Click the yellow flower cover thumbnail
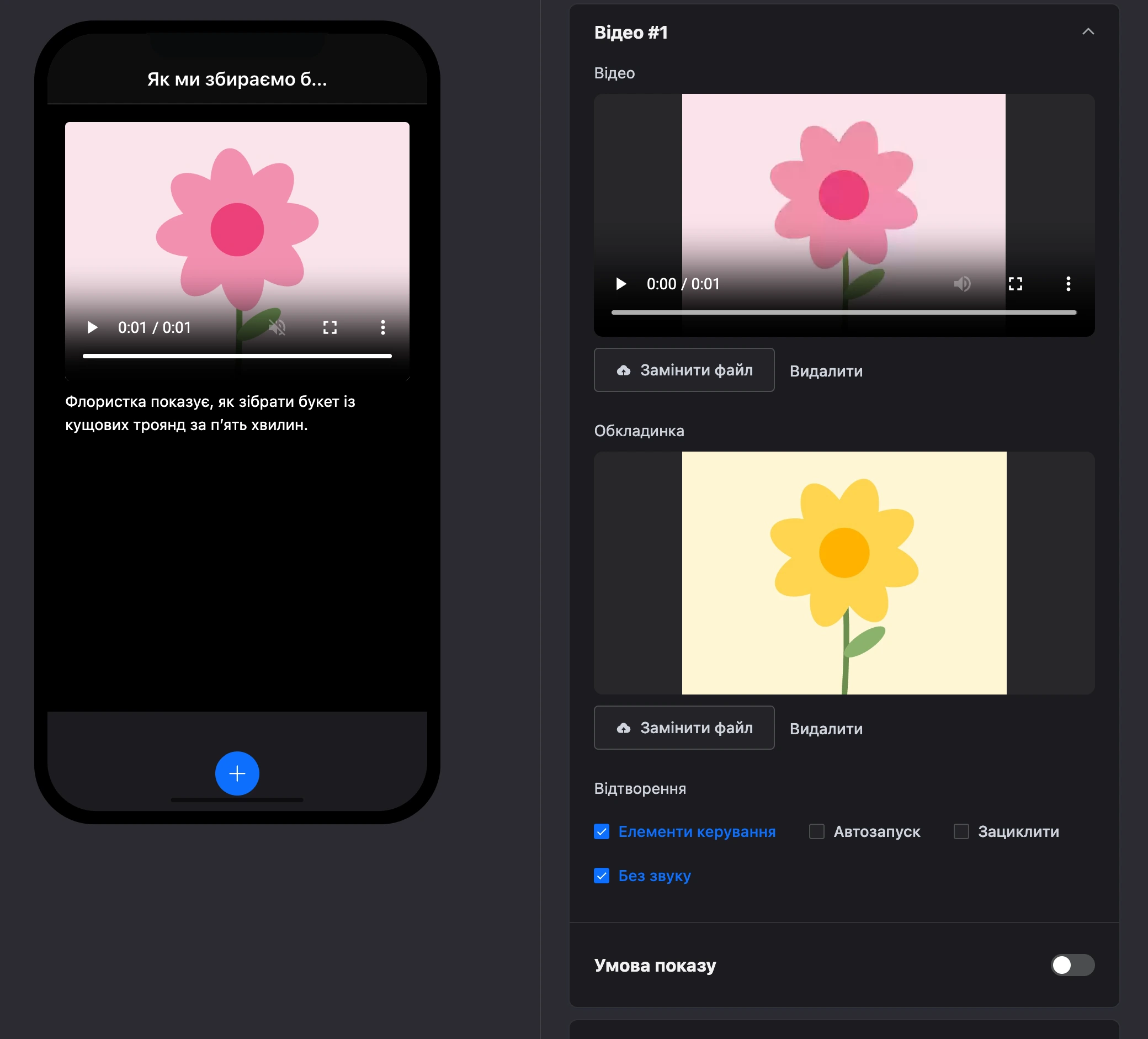This screenshot has height=1039, width=1148. [x=844, y=573]
